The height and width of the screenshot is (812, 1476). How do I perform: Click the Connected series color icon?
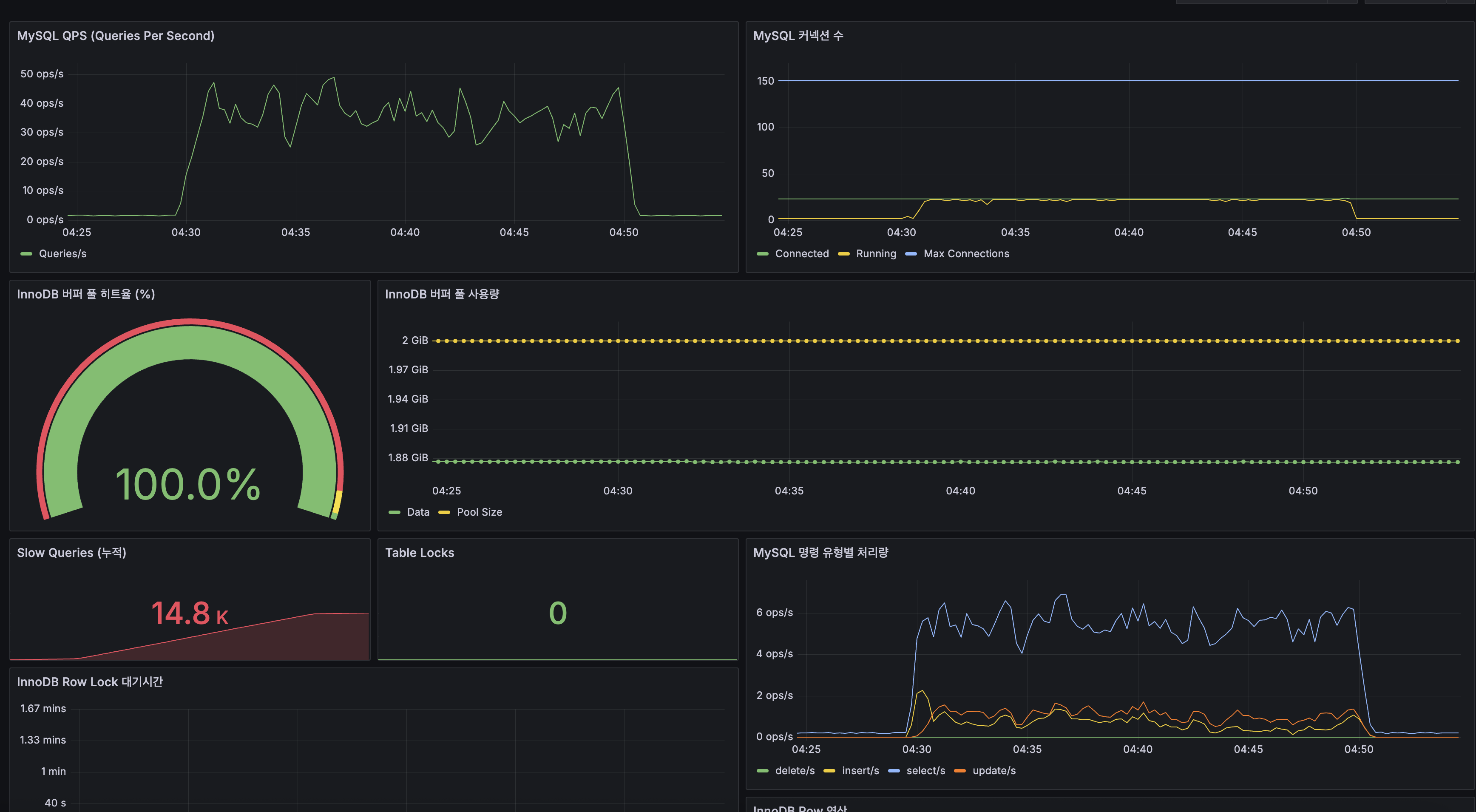pyautogui.click(x=762, y=254)
